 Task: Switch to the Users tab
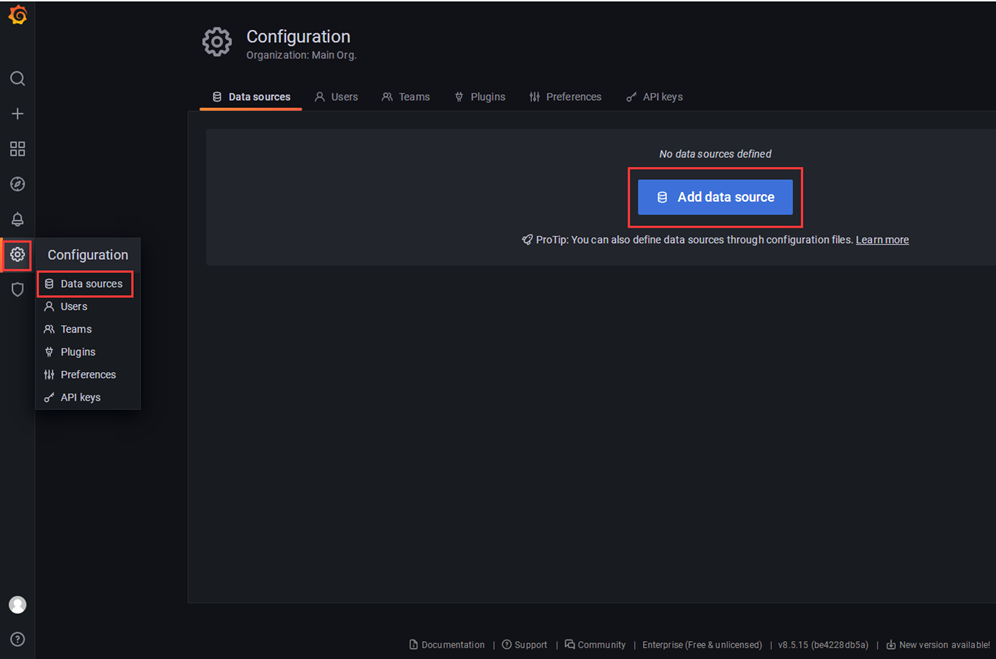[337, 97]
